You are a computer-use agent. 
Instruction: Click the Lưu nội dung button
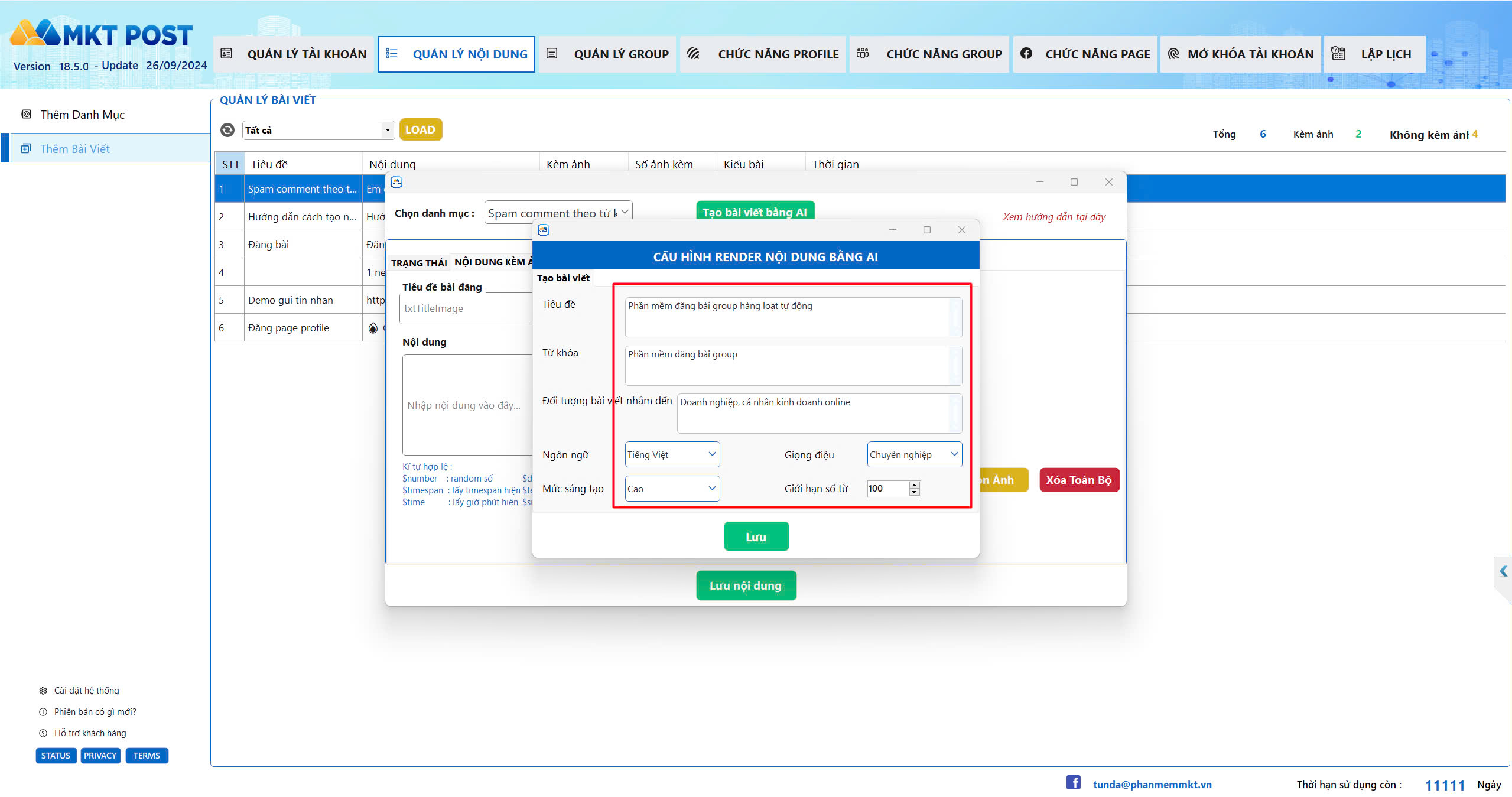[x=746, y=585]
